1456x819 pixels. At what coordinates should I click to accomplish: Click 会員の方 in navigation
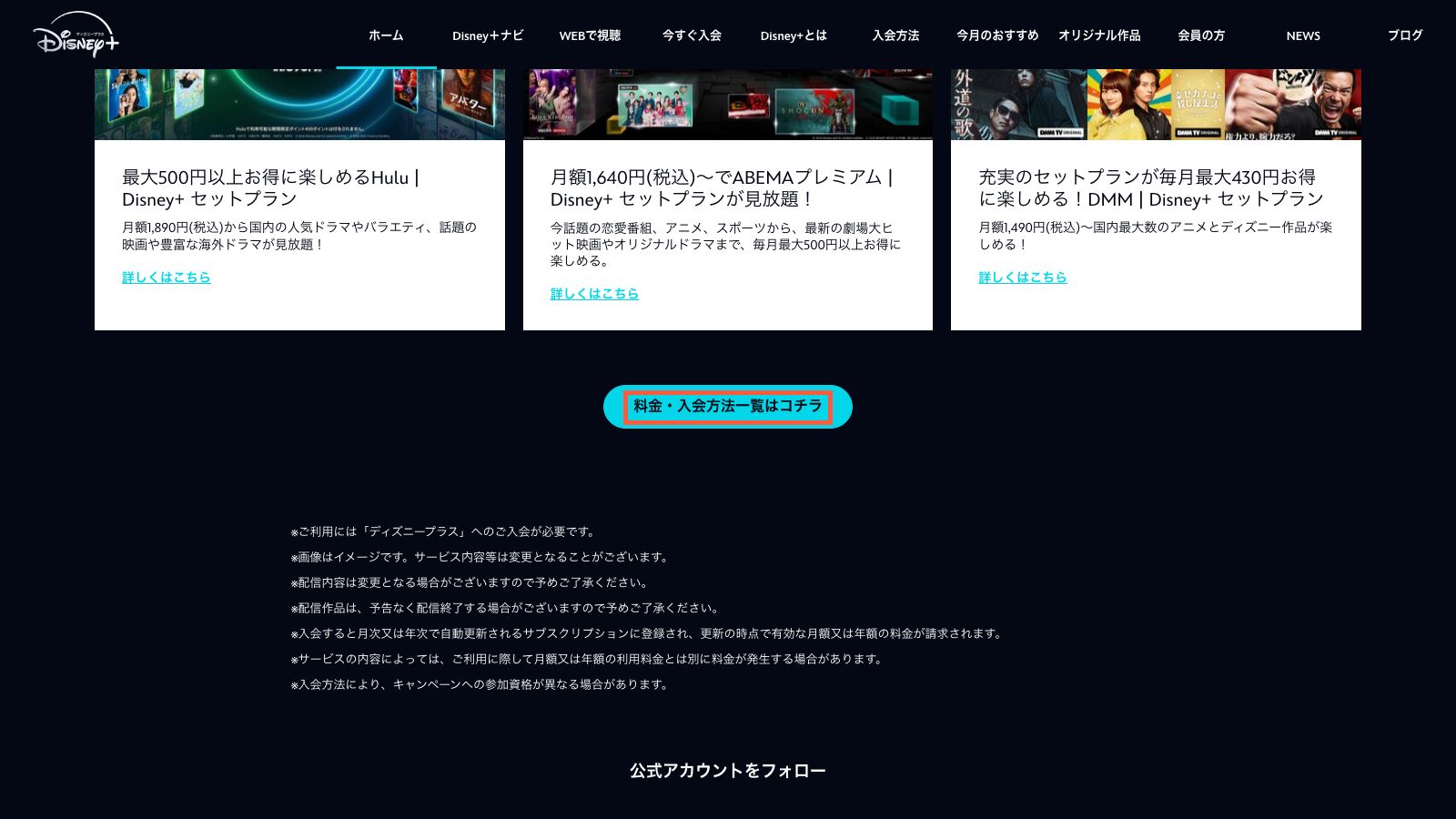tap(1201, 35)
